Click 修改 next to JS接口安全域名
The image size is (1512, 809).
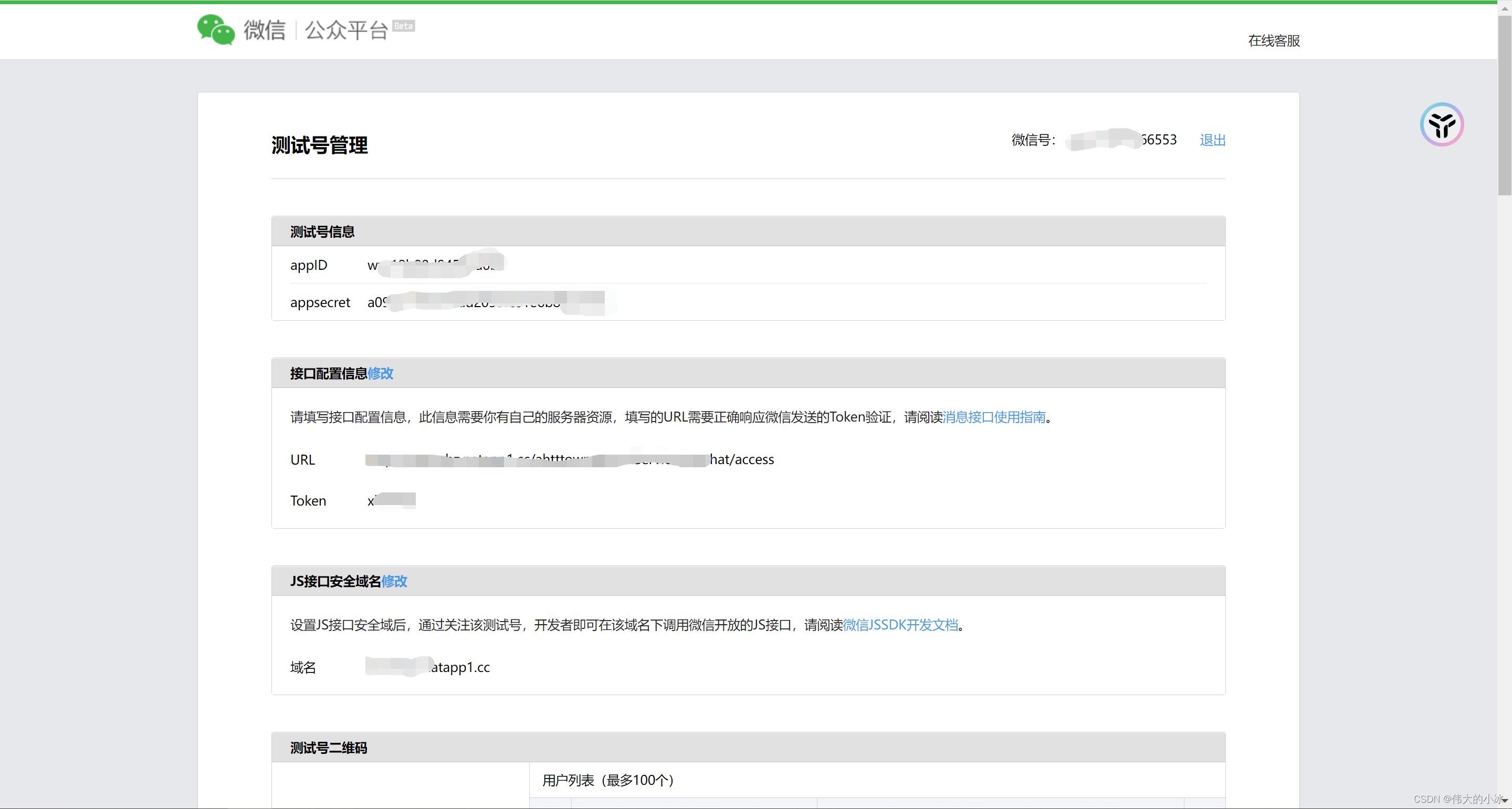[394, 581]
